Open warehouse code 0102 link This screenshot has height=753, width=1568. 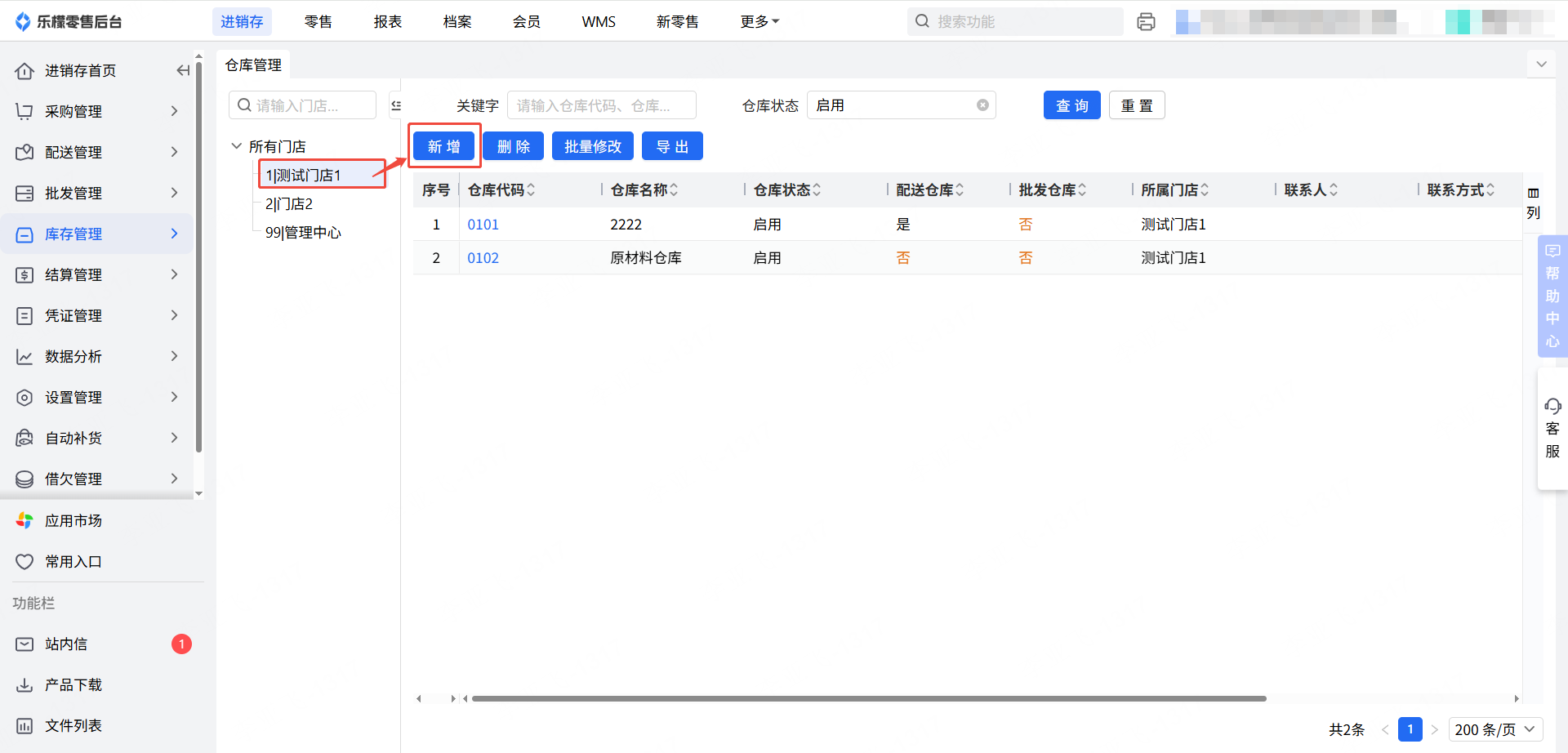483,258
